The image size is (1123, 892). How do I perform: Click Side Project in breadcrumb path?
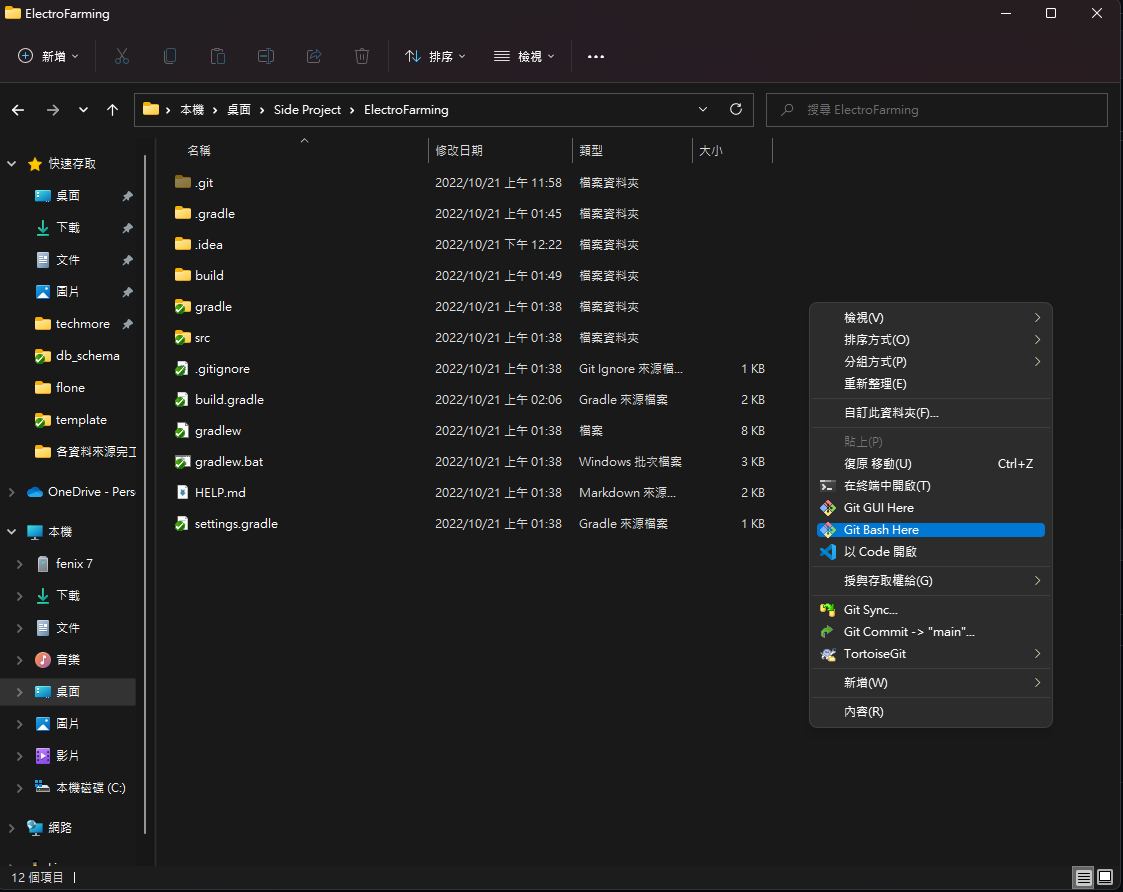(307, 110)
